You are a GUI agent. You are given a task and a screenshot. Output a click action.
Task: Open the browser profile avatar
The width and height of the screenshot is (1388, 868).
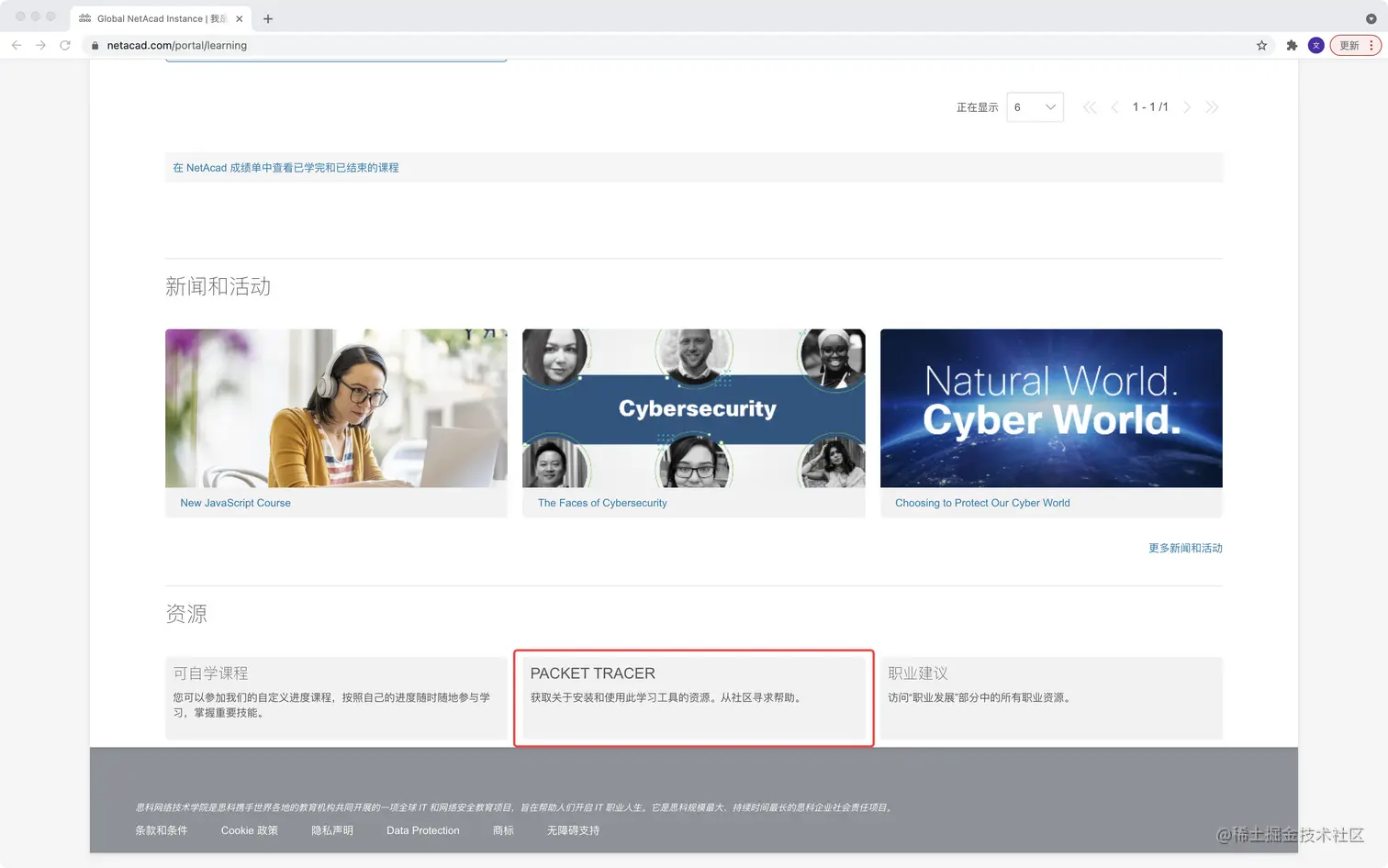1315,45
